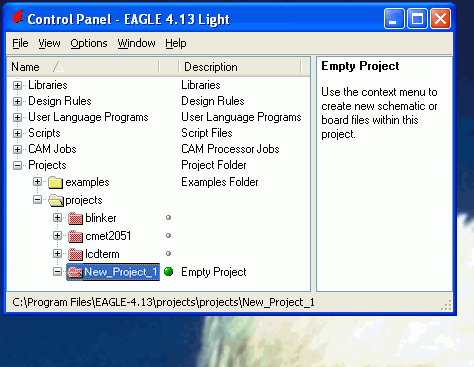The image size is (474, 367).
Task: Expand the Scripts tree node
Action: (x=17, y=133)
